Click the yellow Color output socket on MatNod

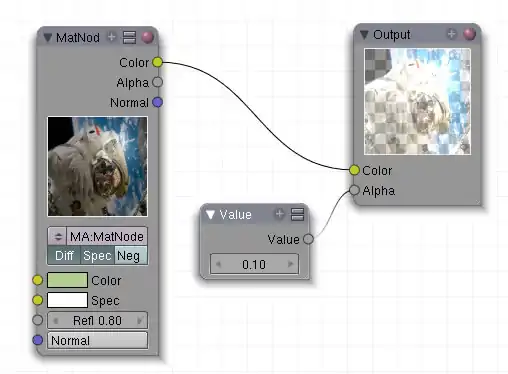(157, 62)
